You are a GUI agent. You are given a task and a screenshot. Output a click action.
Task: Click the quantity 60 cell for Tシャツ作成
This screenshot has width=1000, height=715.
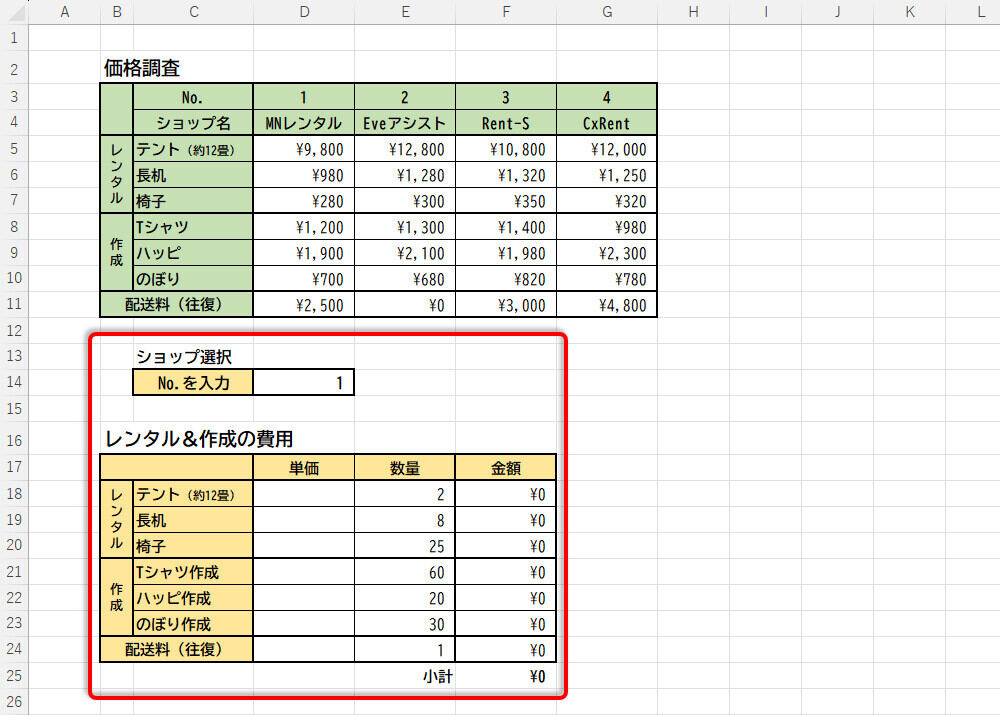(x=405, y=573)
